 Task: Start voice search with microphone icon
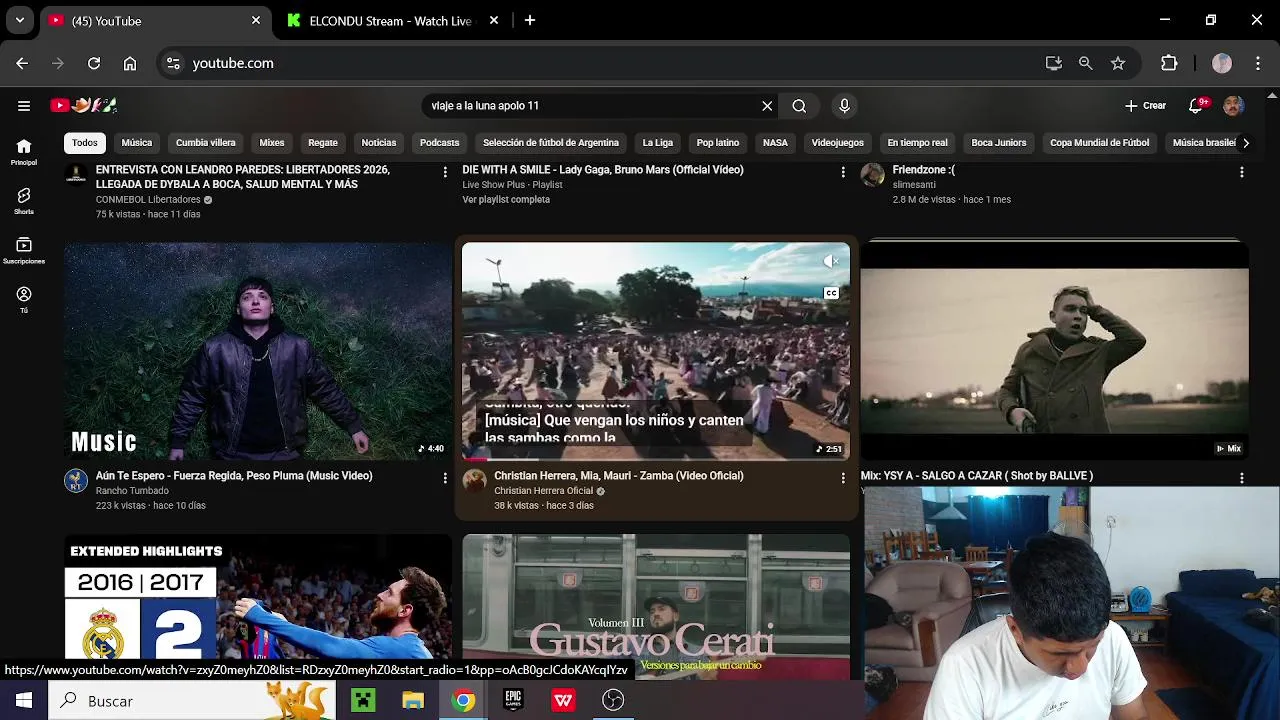[844, 106]
